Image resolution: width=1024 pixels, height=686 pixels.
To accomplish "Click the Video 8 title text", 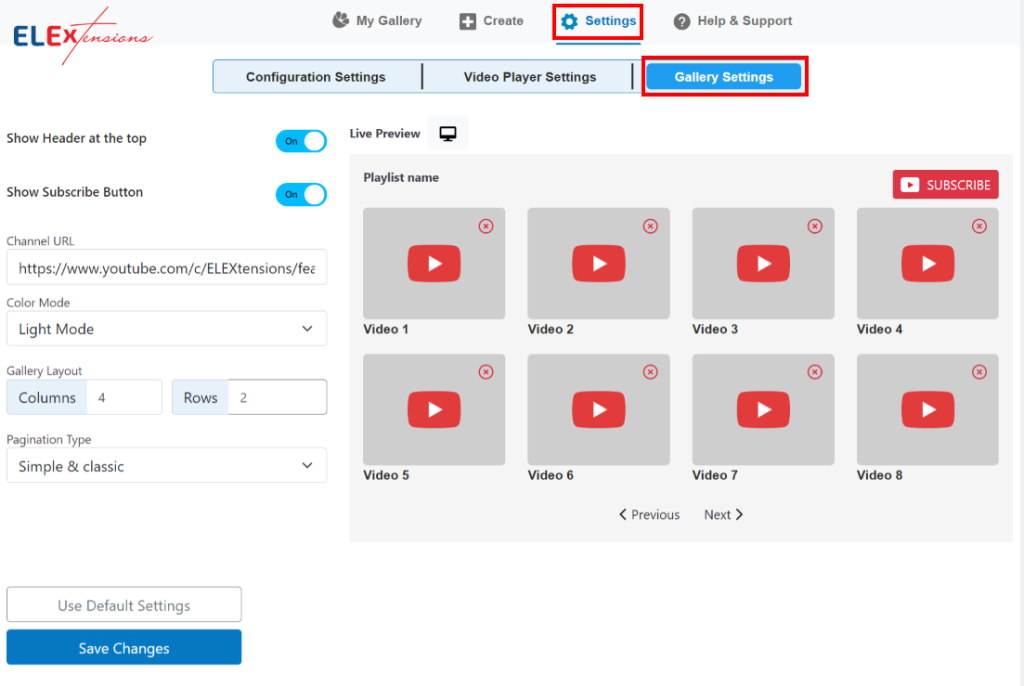I will click(880, 476).
